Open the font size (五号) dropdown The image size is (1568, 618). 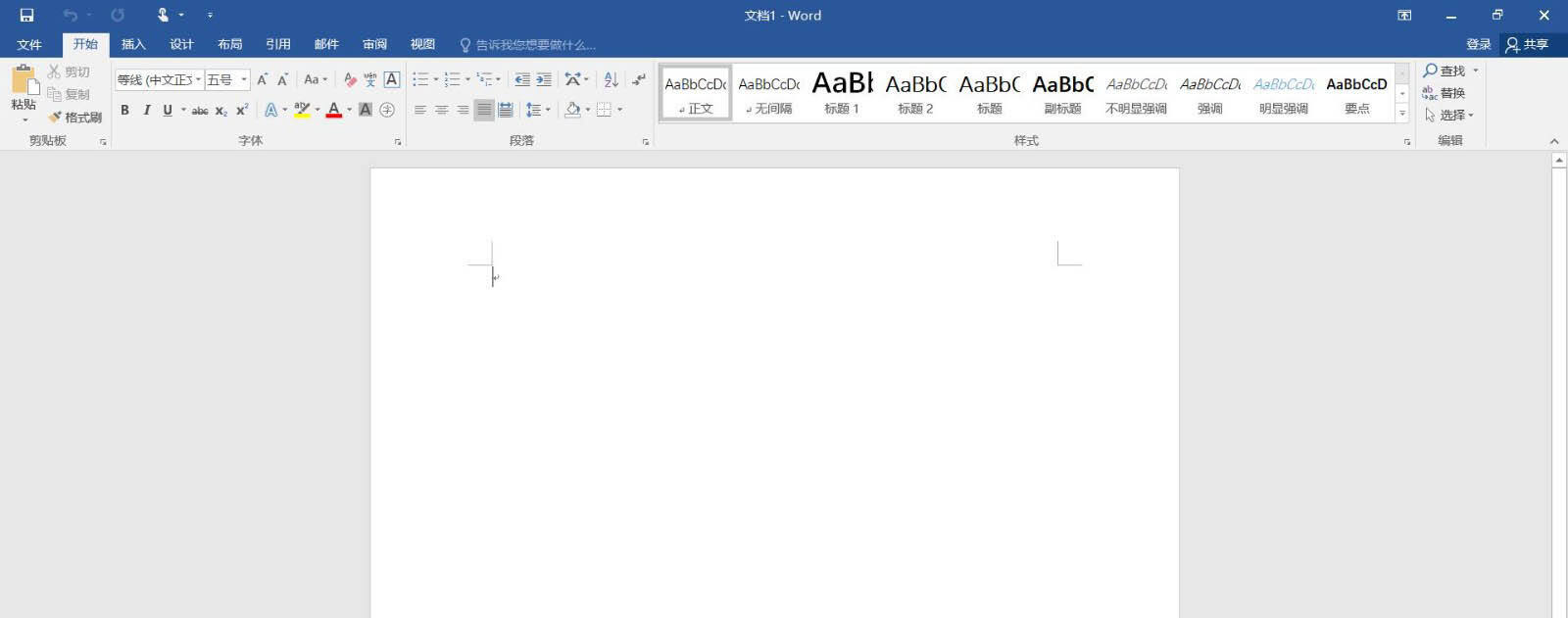[244, 79]
